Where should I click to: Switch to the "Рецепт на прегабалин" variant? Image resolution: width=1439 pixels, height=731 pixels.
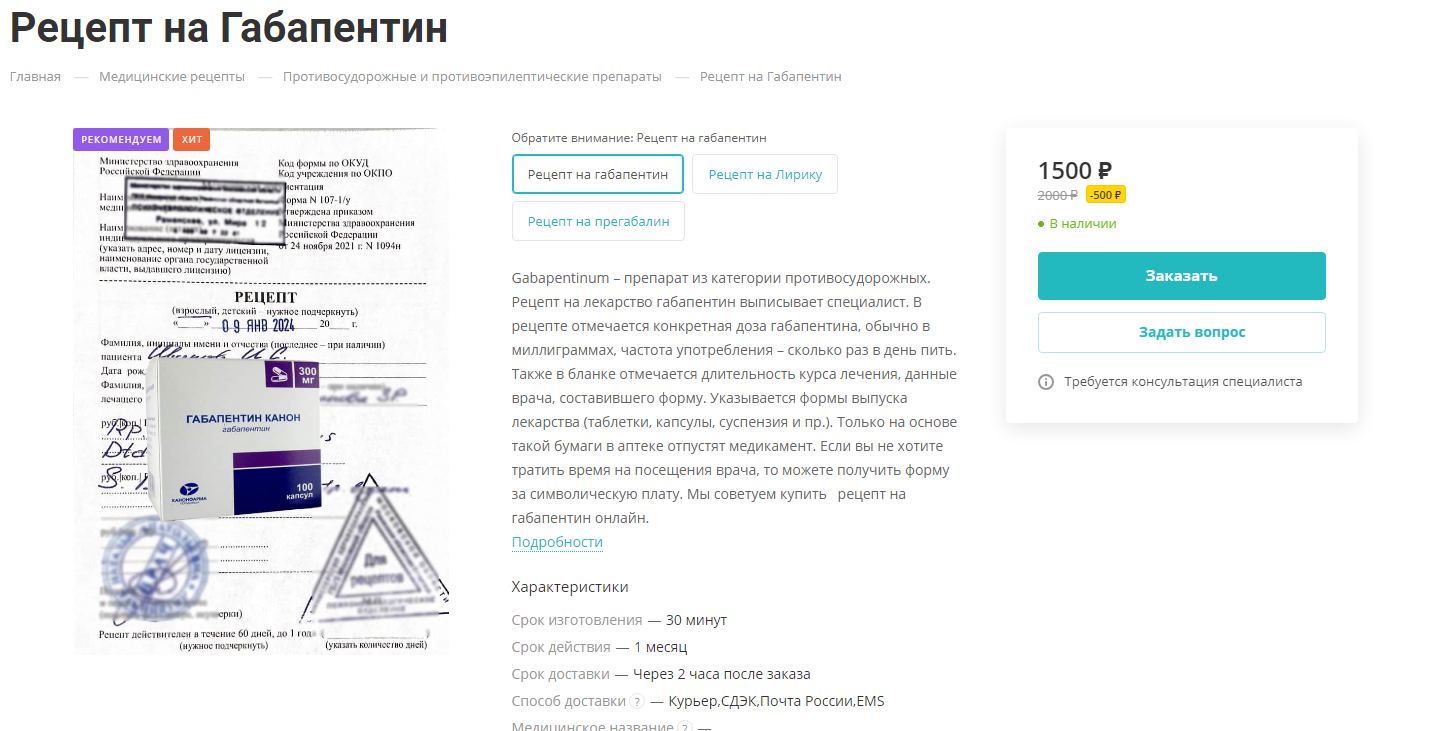click(x=598, y=221)
